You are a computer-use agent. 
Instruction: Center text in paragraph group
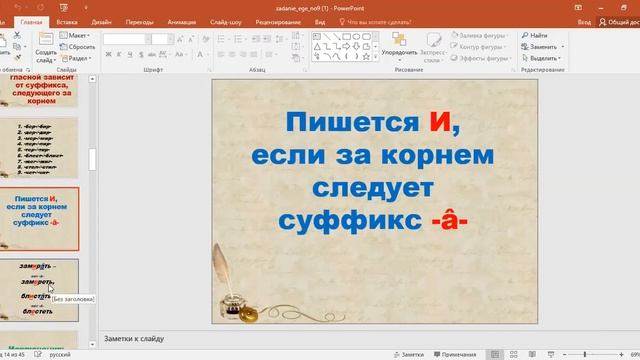click(x=232, y=54)
